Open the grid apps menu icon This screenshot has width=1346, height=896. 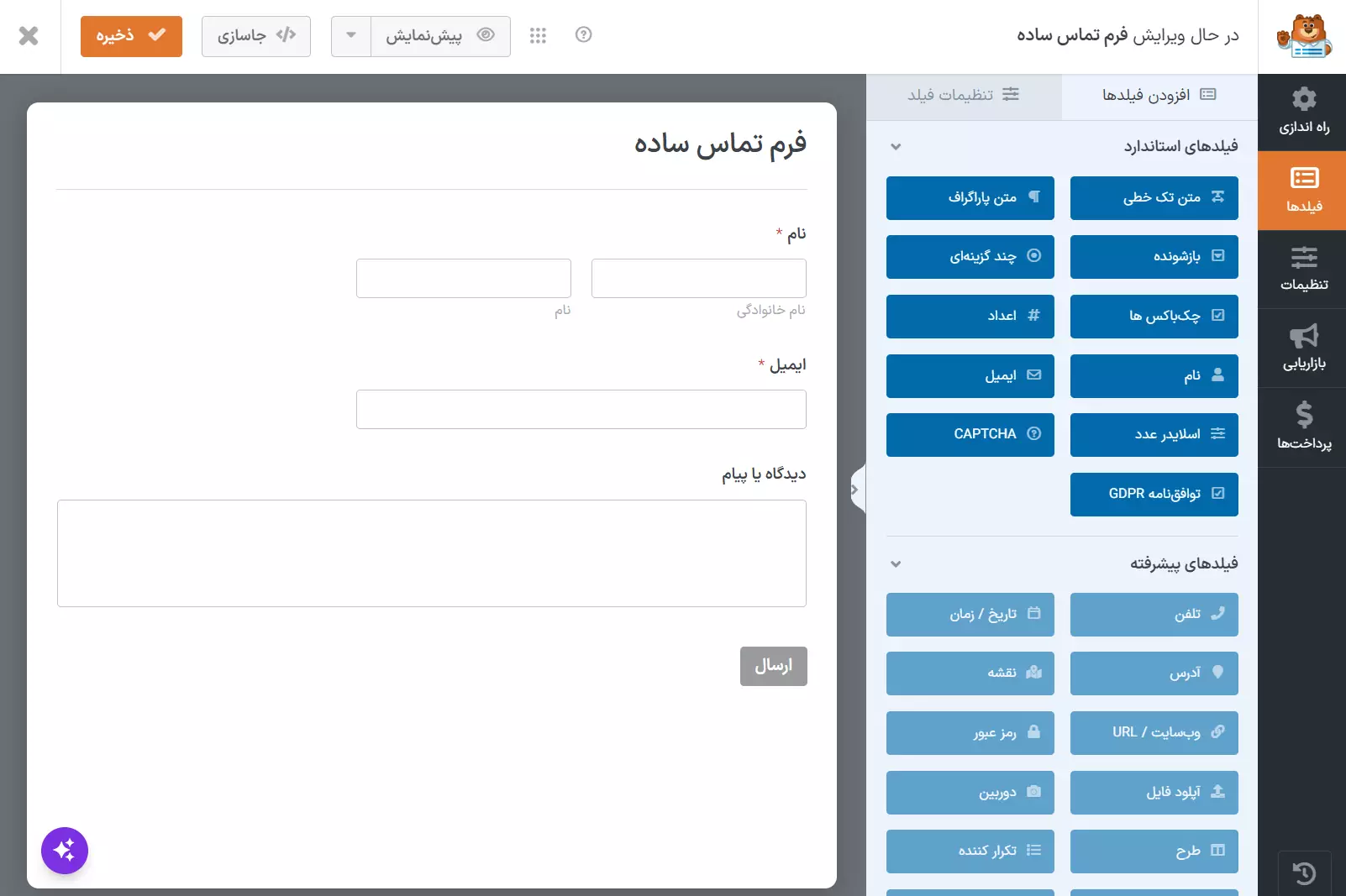538,35
